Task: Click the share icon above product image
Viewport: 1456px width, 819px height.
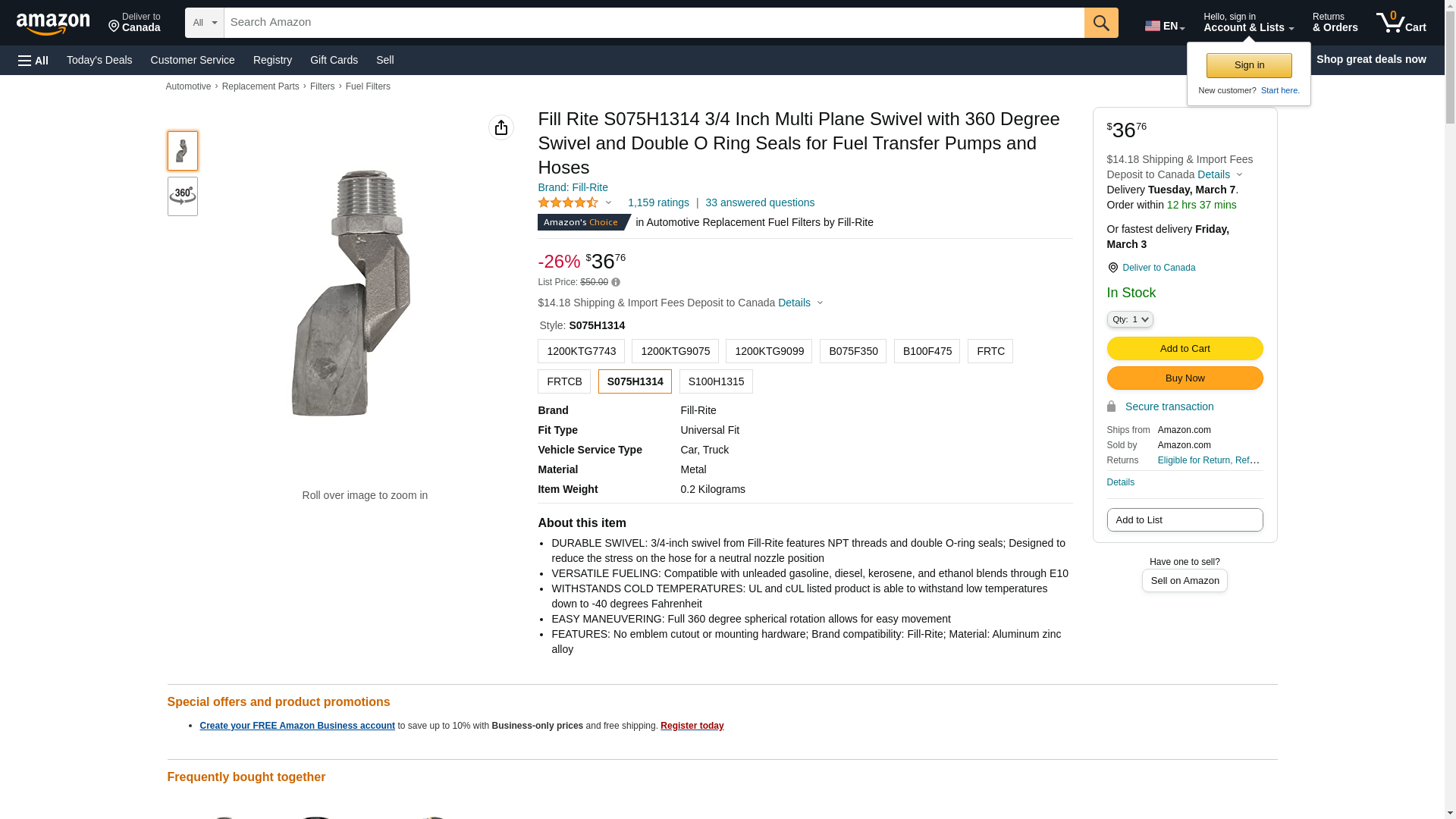Action: click(x=500, y=127)
